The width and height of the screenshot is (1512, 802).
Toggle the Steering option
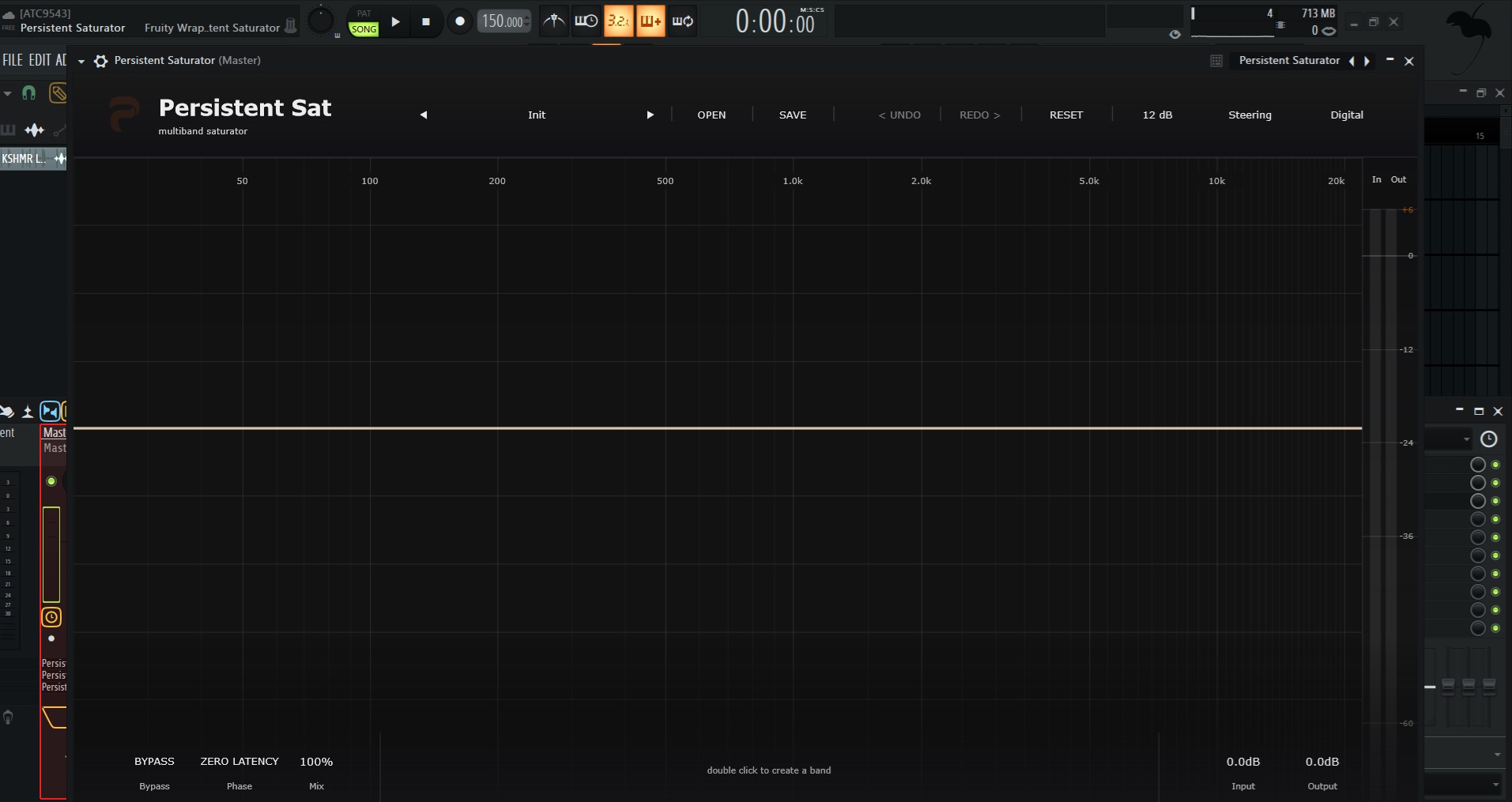tap(1250, 115)
